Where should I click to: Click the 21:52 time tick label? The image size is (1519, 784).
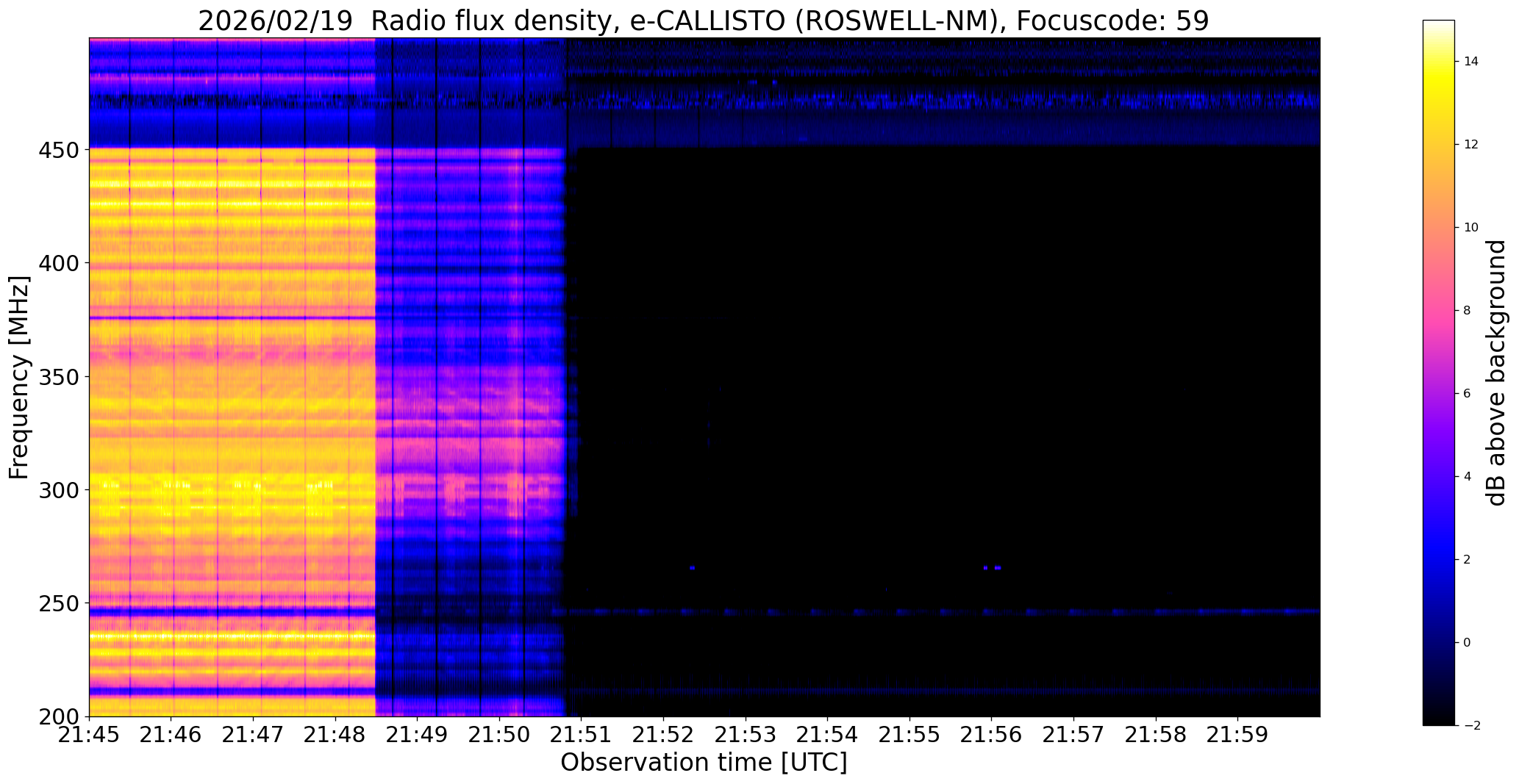[x=664, y=736]
